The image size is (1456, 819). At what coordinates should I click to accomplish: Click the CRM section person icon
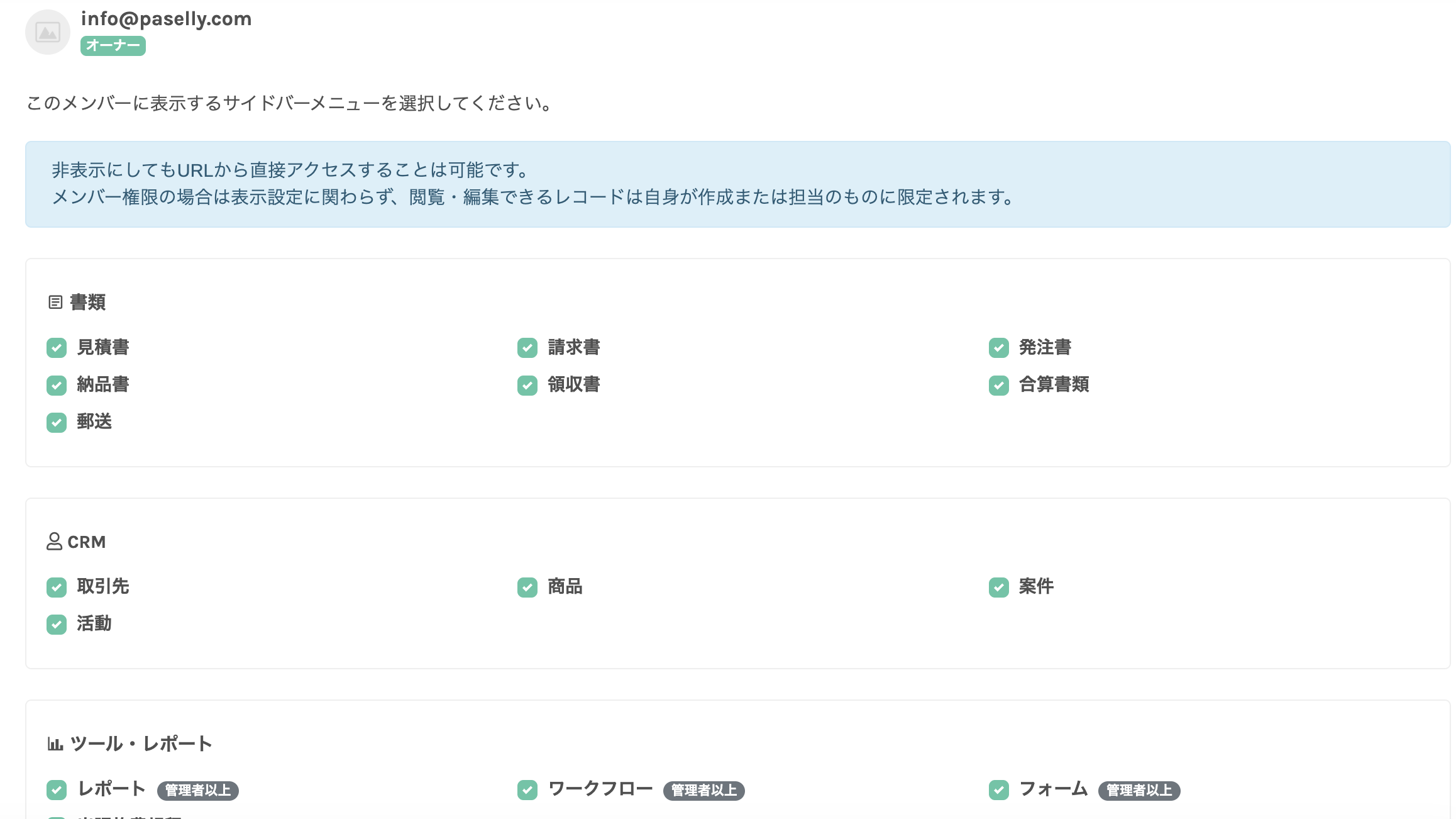(55, 542)
